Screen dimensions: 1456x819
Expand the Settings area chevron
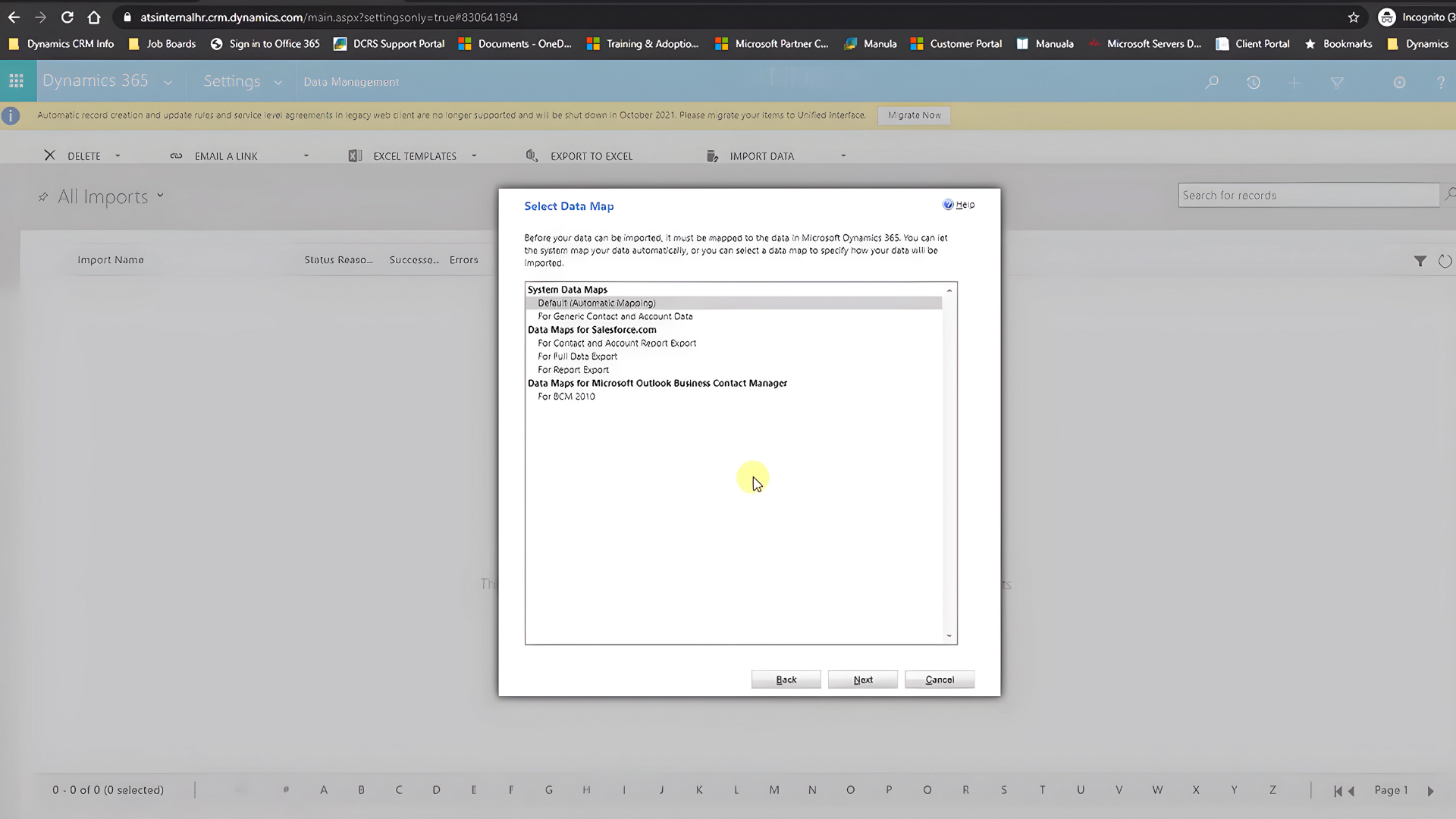pos(278,83)
